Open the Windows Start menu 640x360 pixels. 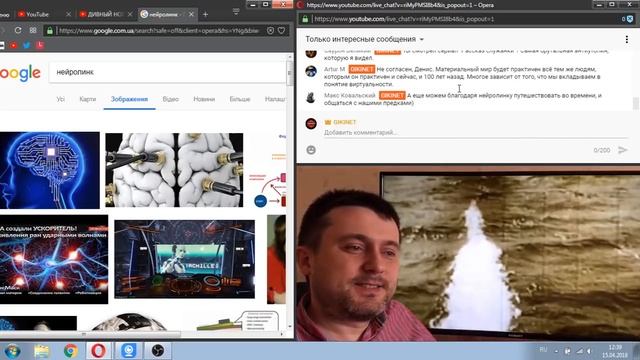pyautogui.click(x=12, y=351)
